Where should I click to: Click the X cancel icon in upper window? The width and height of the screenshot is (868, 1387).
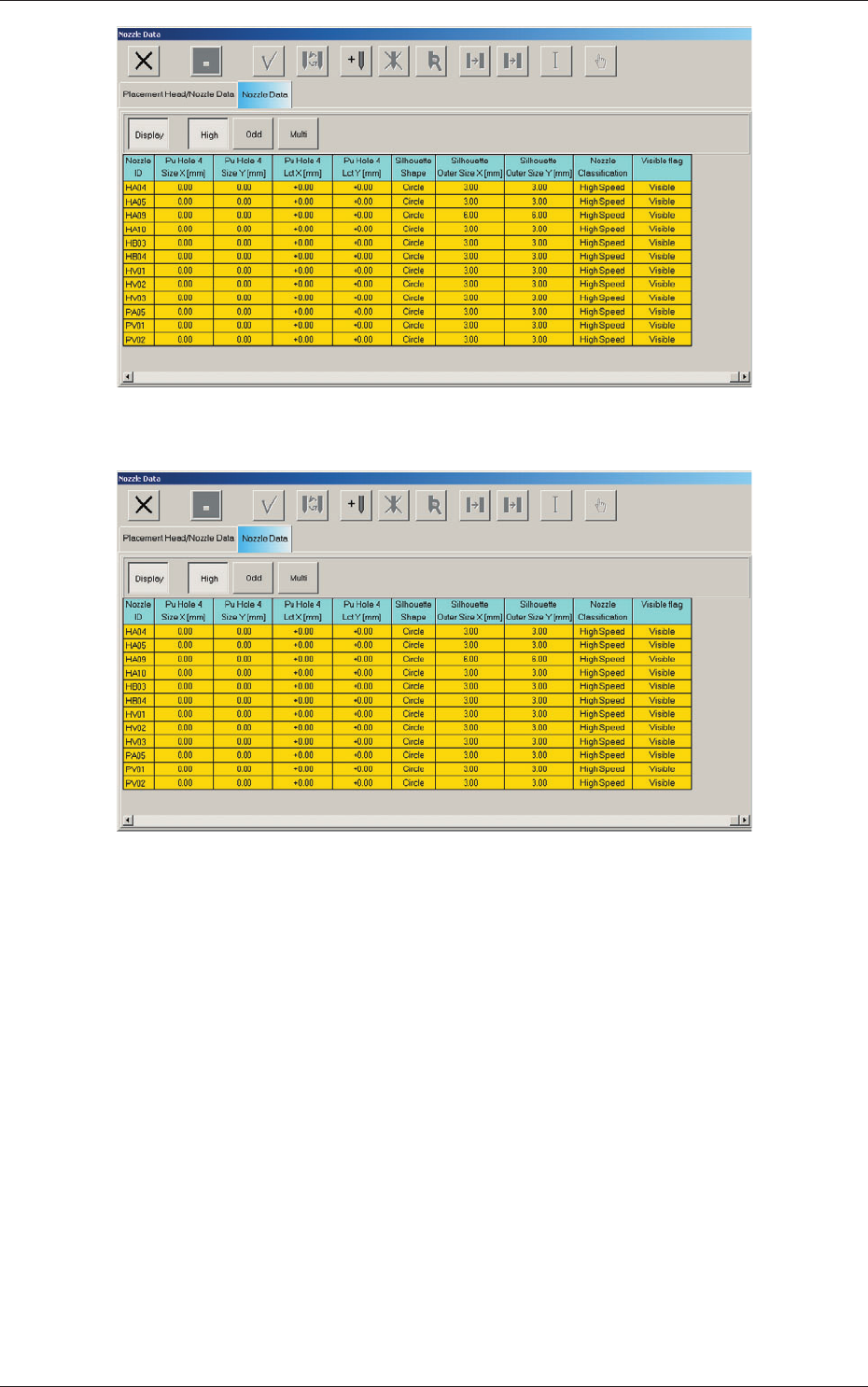pos(144,62)
